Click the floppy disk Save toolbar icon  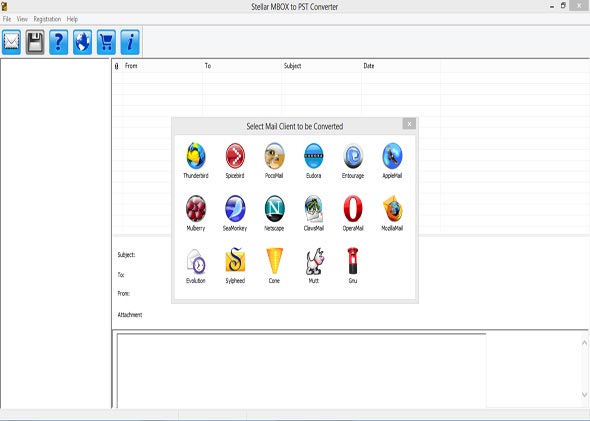coord(35,42)
